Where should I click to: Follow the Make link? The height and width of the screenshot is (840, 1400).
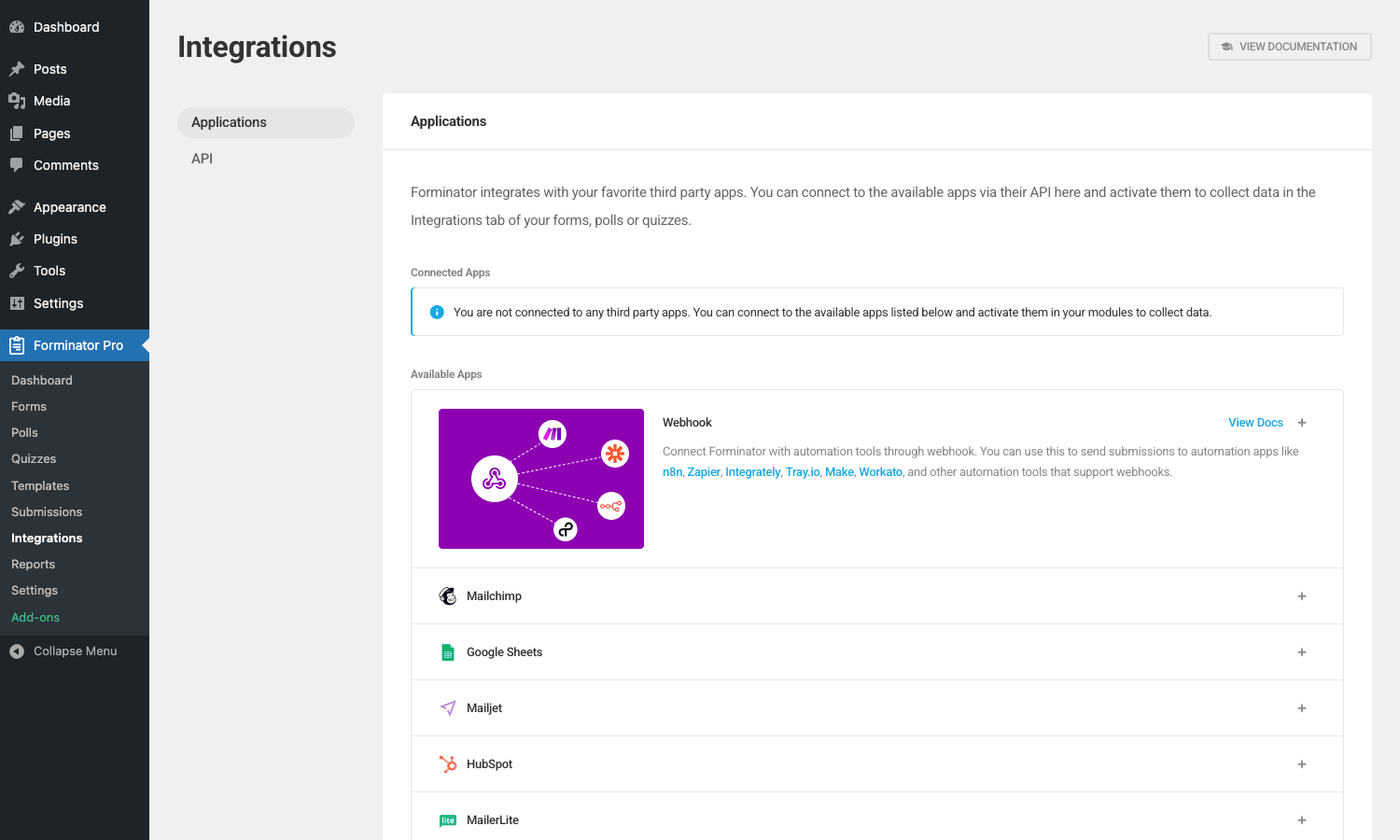click(x=839, y=472)
